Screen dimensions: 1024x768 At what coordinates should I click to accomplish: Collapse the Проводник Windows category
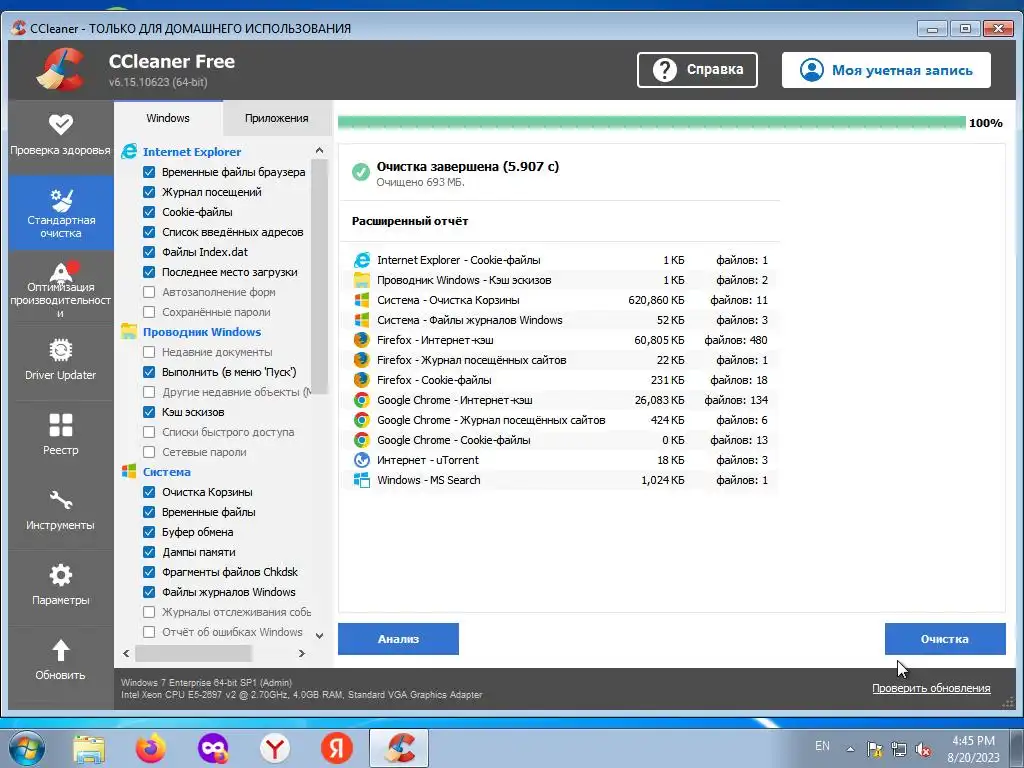coord(202,332)
